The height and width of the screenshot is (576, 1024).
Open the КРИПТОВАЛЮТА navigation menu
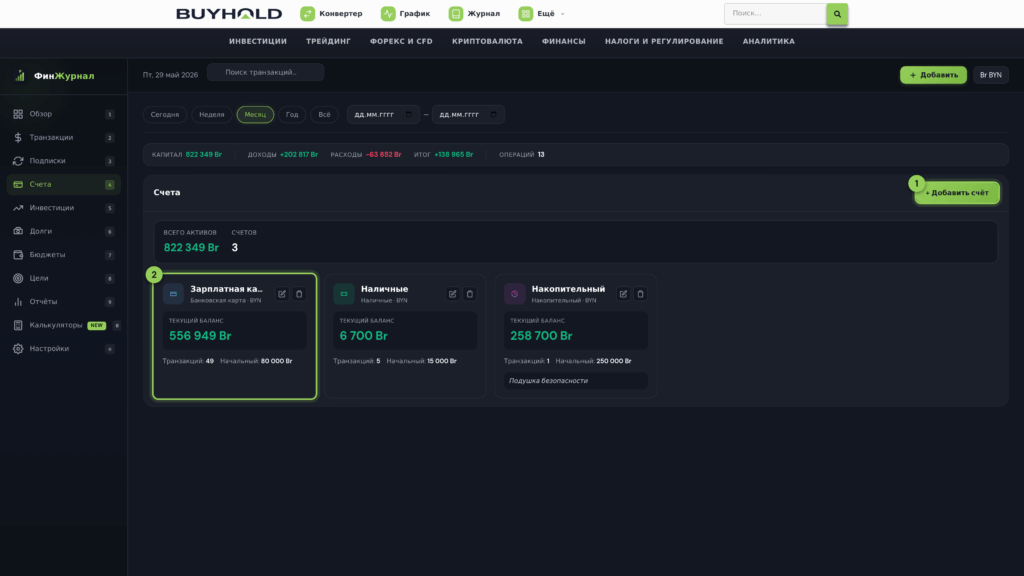tap(487, 41)
